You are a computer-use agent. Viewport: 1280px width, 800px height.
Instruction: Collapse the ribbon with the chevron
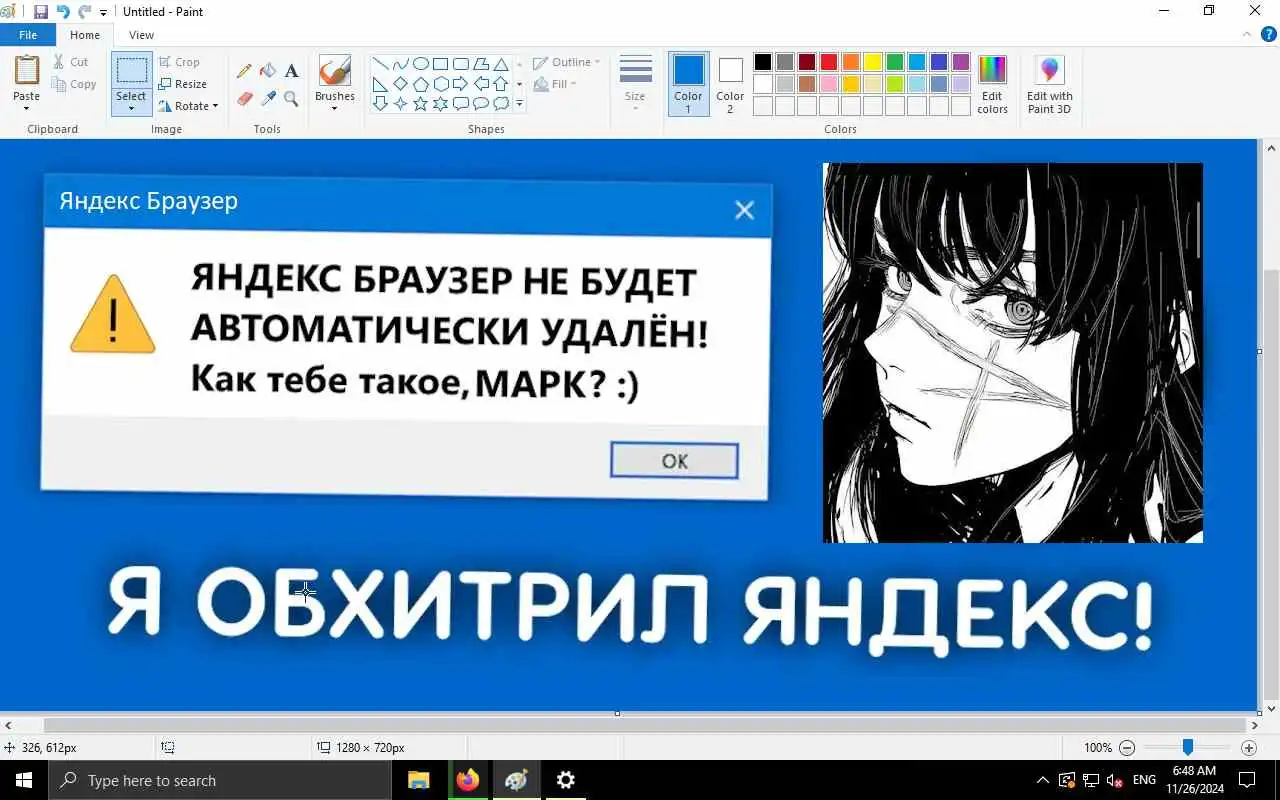click(x=1246, y=34)
